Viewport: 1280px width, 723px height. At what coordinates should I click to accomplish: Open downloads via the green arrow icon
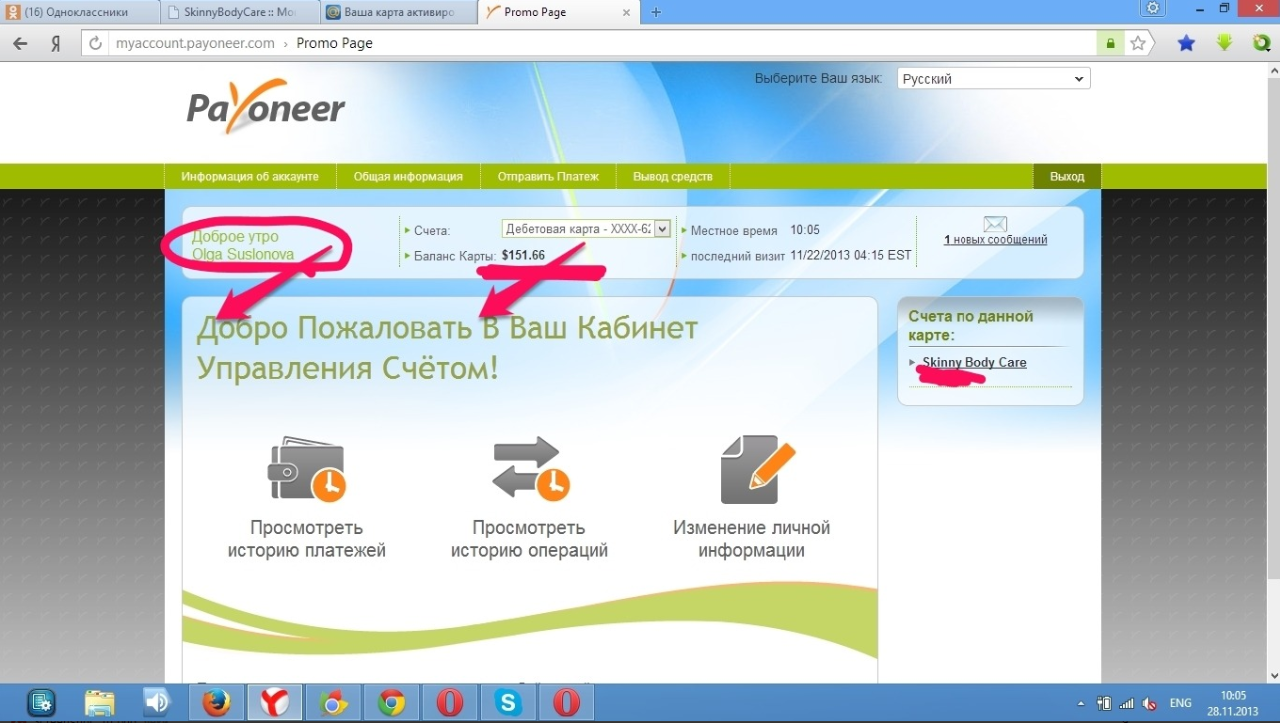pos(1224,43)
